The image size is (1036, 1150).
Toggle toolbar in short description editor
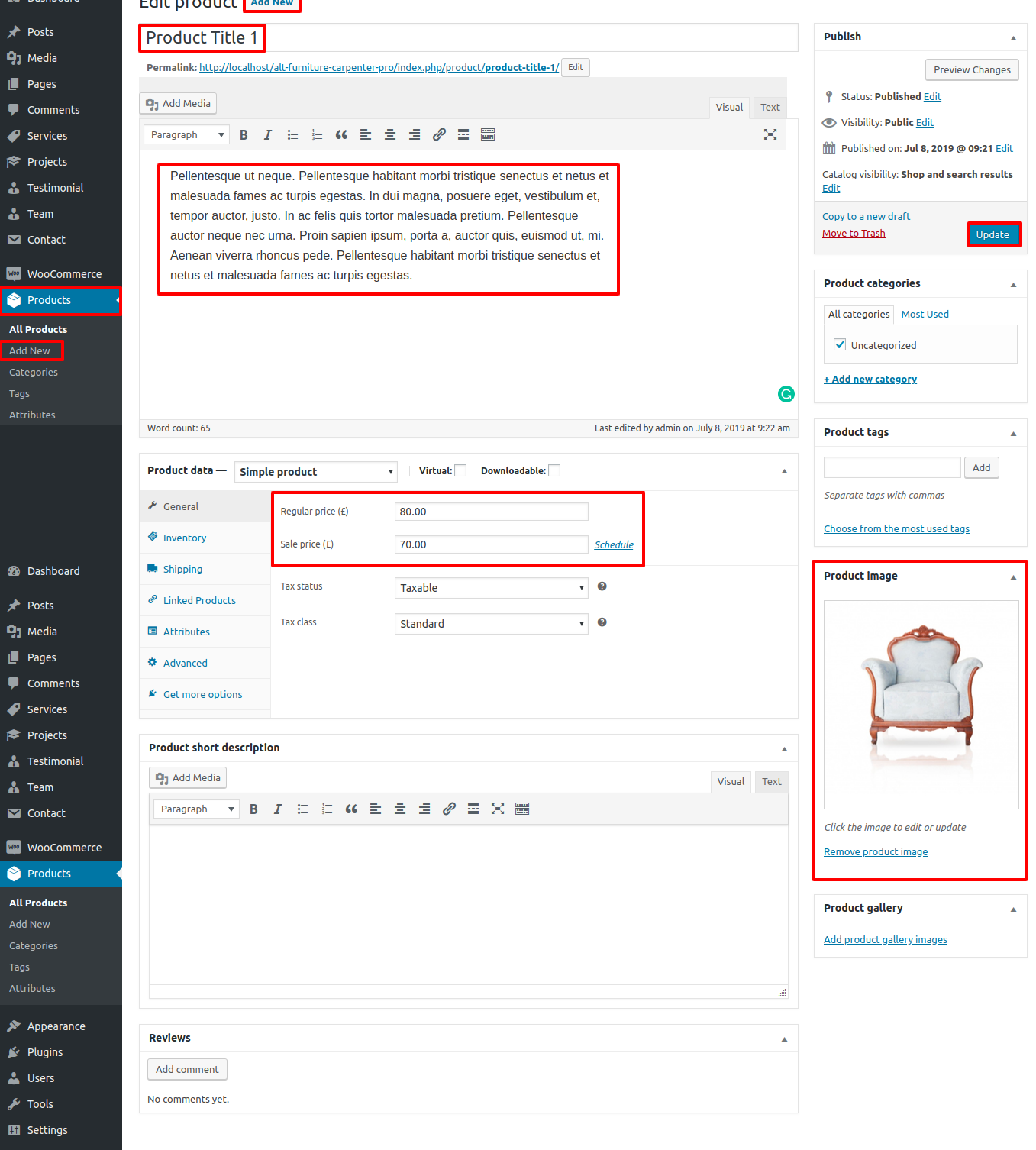522,809
